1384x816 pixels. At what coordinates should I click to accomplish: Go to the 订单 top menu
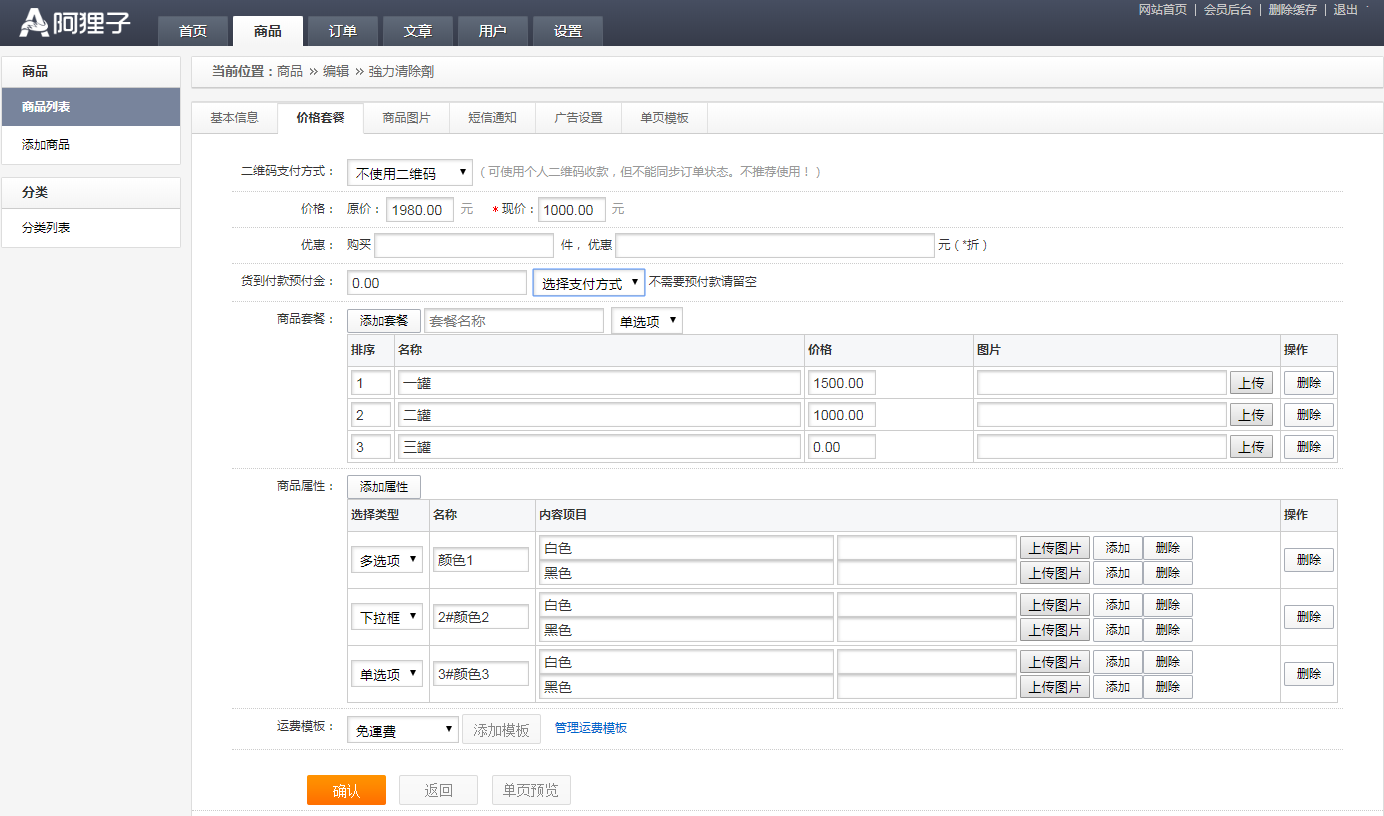[x=342, y=31]
